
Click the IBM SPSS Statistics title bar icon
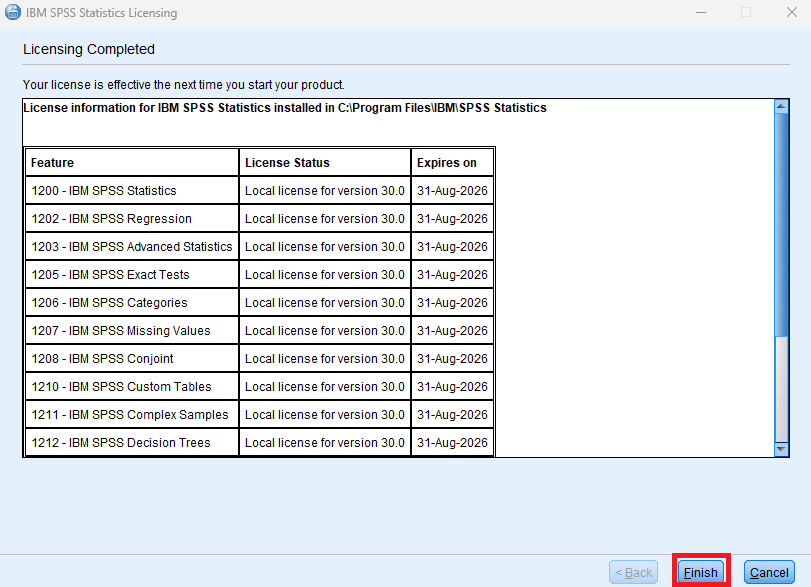pyautogui.click(x=12, y=13)
